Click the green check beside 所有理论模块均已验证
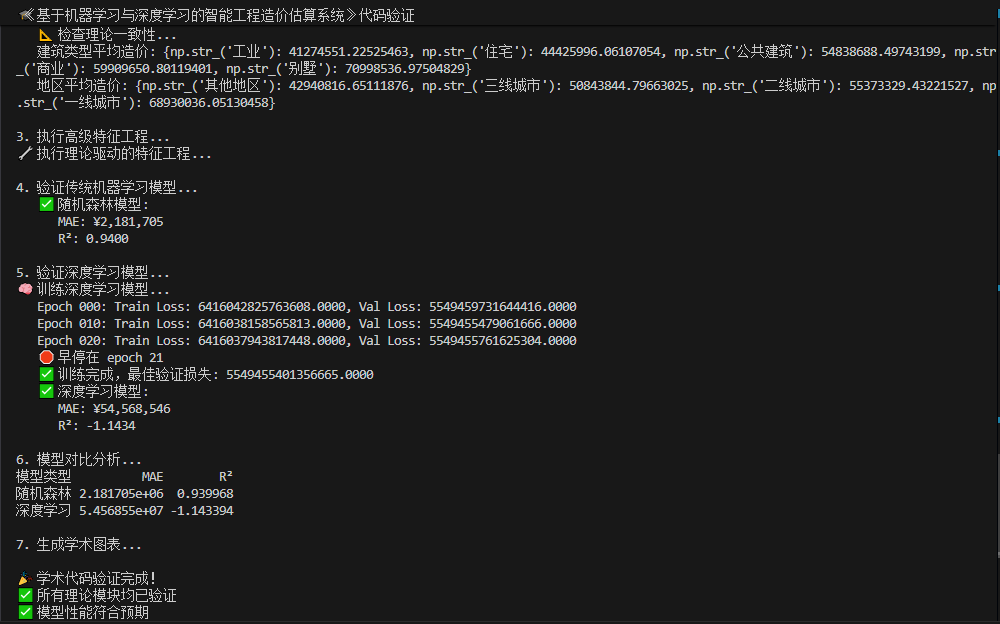Image resolution: width=1000 pixels, height=624 pixels. pyautogui.click(x=25, y=595)
